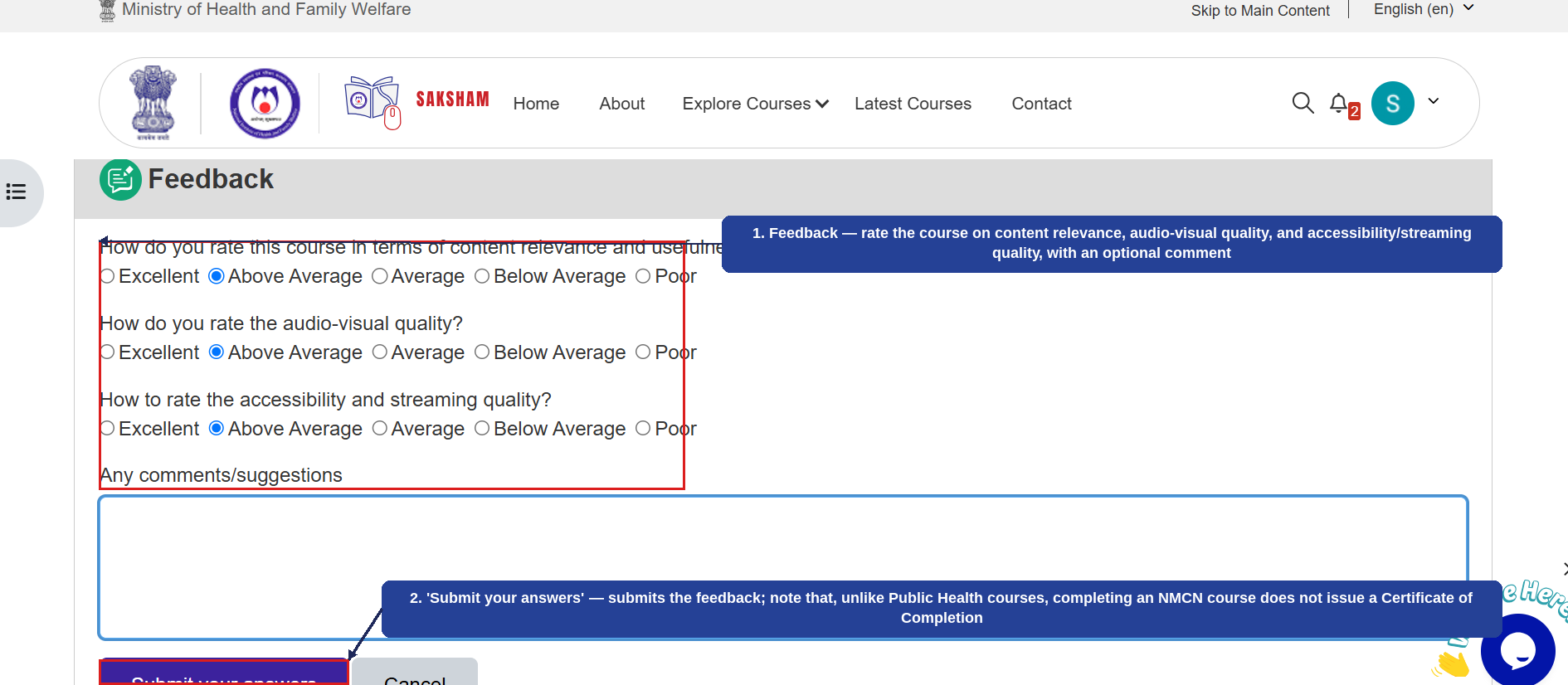The width and height of the screenshot is (1568, 685).
Task: Open the Latest Courses menu item
Action: point(913,104)
